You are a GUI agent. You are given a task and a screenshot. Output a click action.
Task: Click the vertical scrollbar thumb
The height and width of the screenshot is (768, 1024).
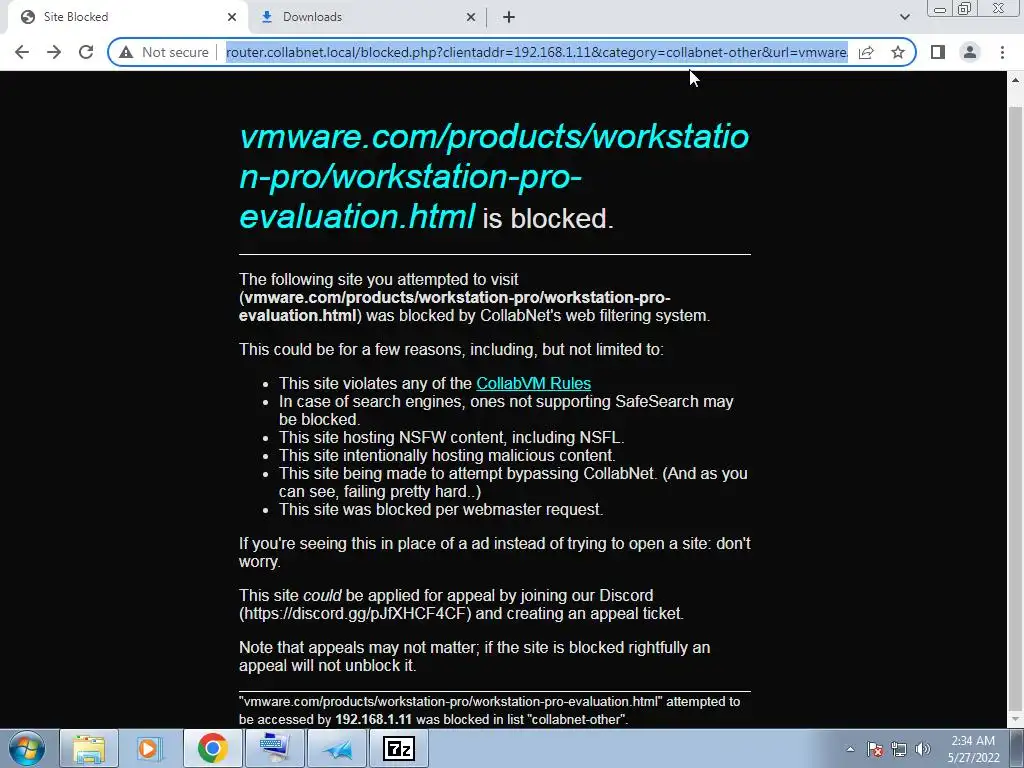(1015, 408)
